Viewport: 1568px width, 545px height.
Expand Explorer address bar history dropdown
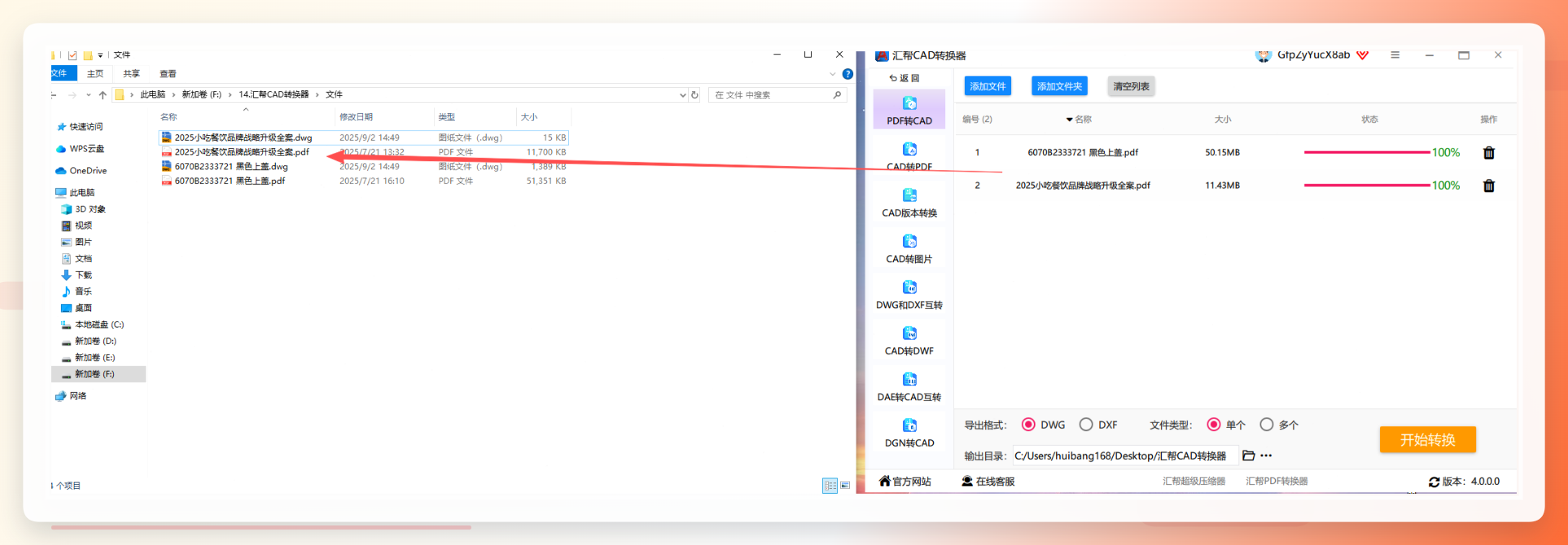pyautogui.click(x=682, y=94)
